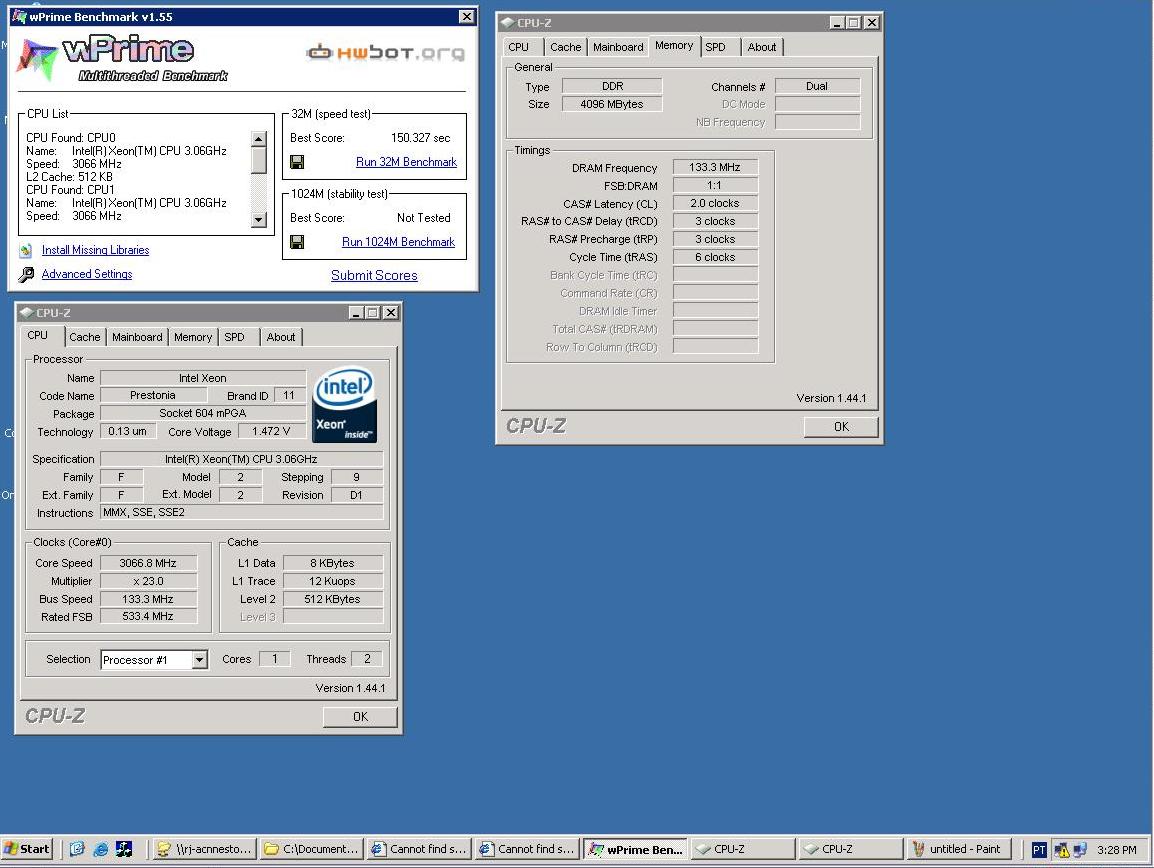Select Mainboard tab in upper CPU-Z window
Viewport: 1154px width, 868px height.
(x=618, y=47)
